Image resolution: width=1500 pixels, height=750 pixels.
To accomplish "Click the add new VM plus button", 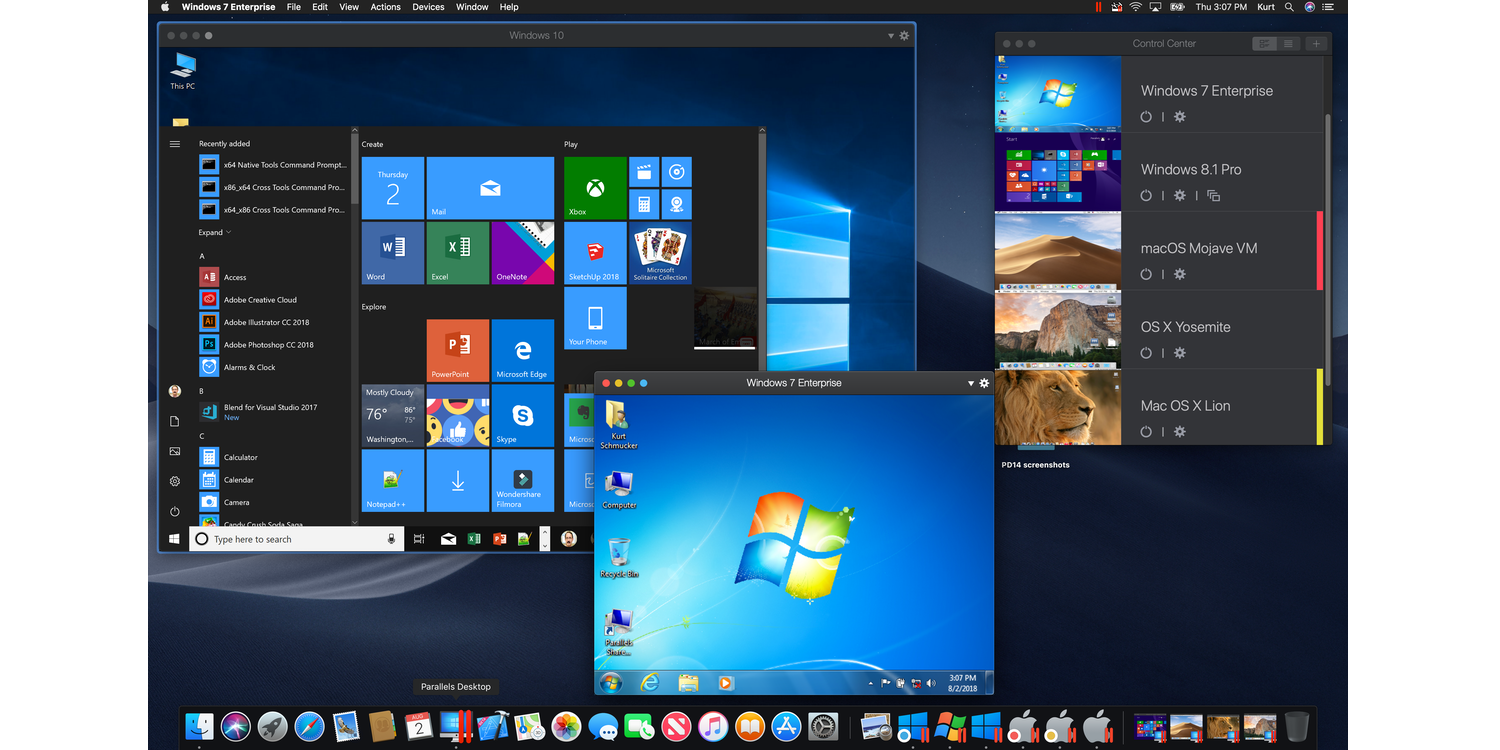I will [x=1316, y=44].
